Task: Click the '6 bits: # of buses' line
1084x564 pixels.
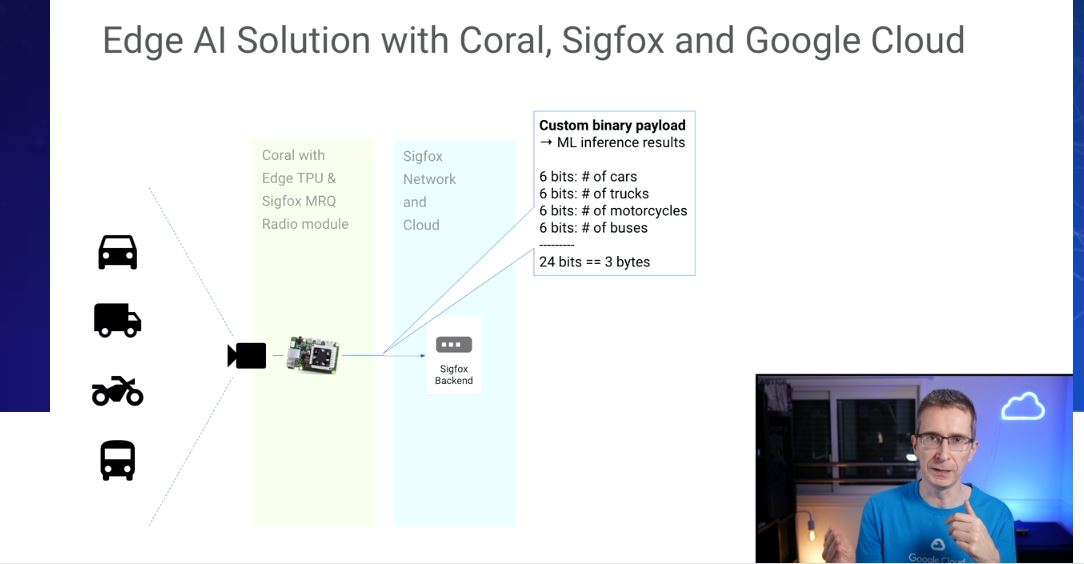Action: tap(593, 228)
